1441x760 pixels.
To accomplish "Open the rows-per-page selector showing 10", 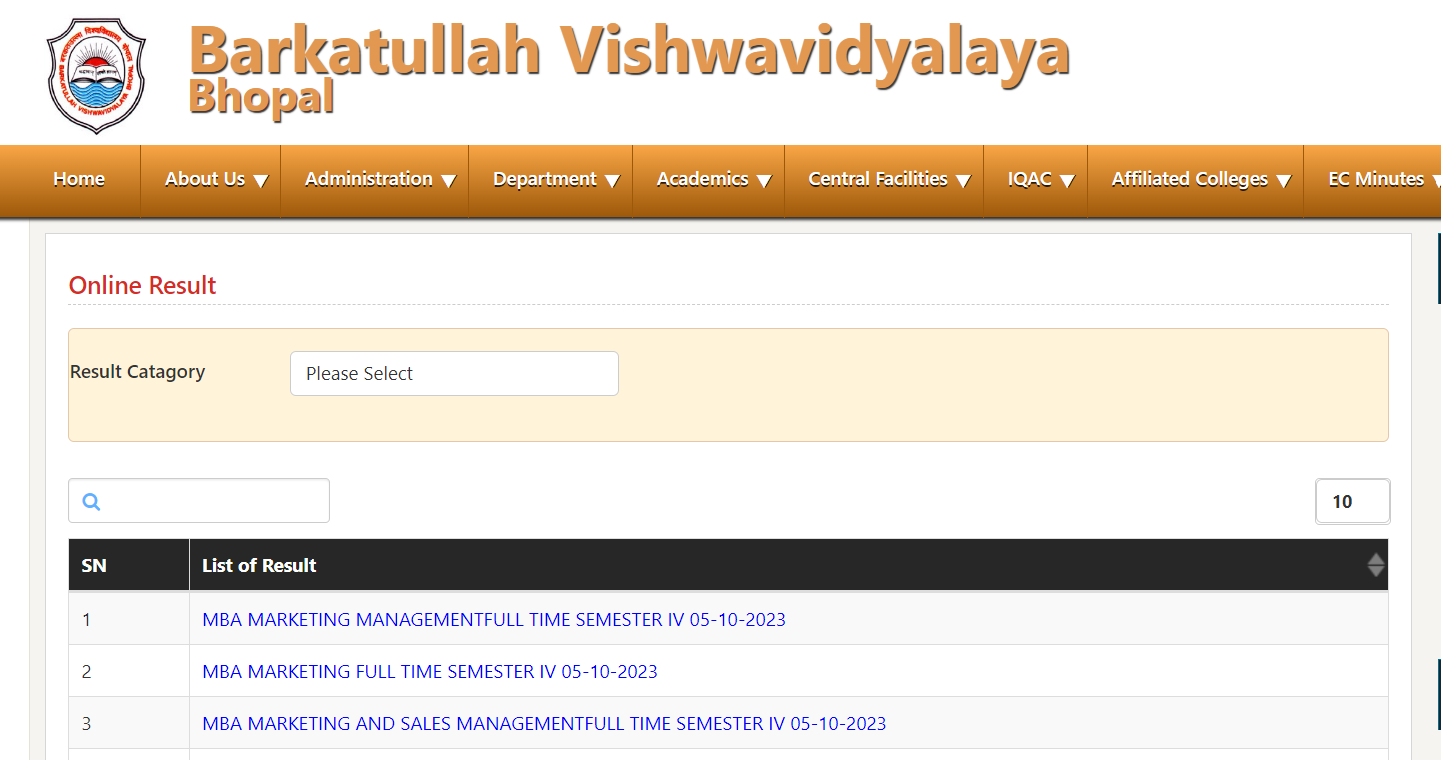I will (1352, 501).
